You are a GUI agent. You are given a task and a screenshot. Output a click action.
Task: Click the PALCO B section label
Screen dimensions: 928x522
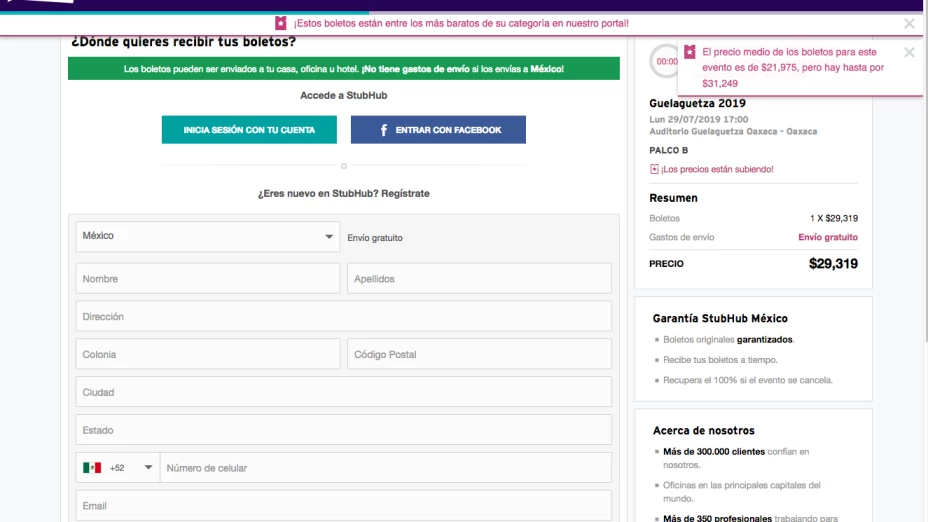668,150
